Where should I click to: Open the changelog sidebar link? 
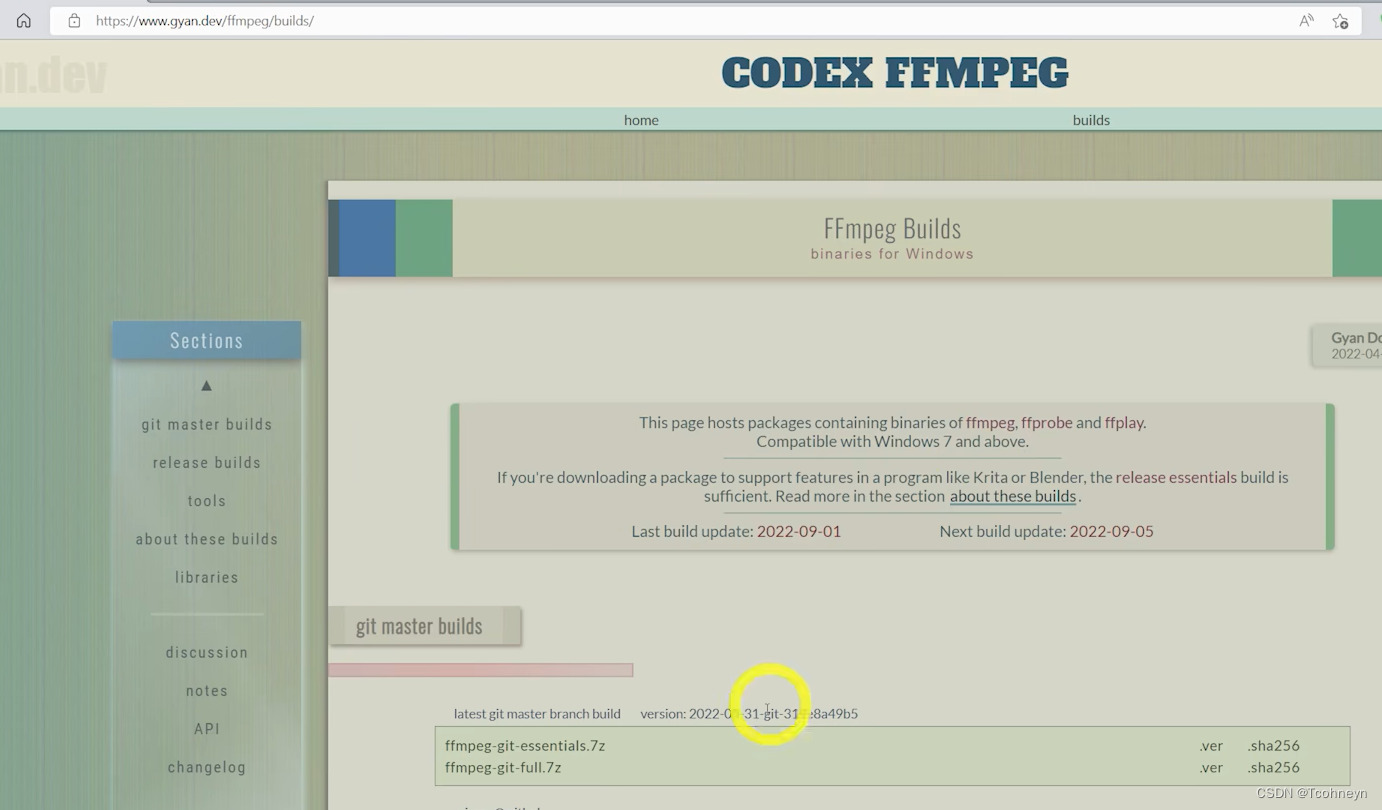[x=207, y=767]
